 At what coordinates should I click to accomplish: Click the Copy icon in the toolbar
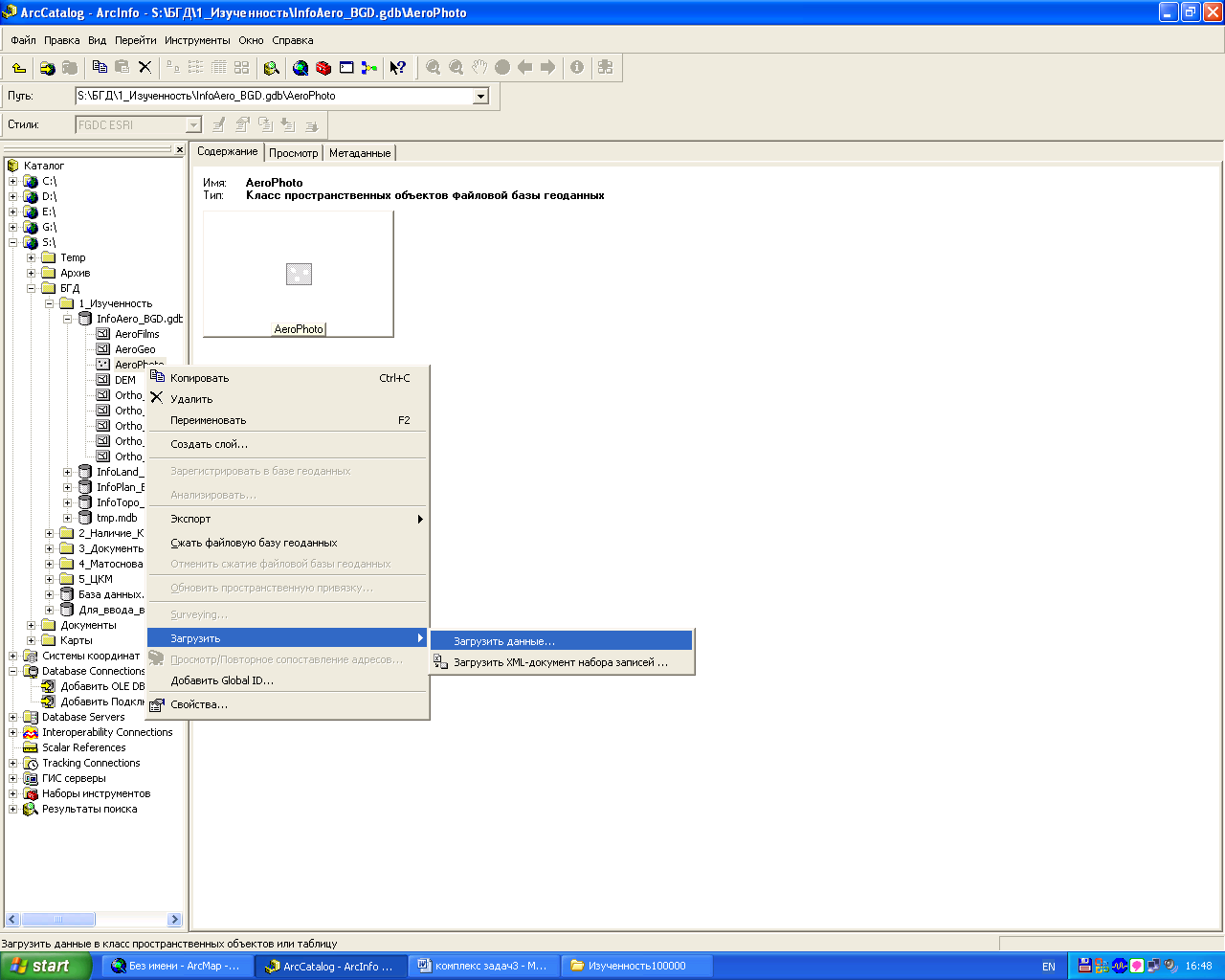[x=100, y=67]
